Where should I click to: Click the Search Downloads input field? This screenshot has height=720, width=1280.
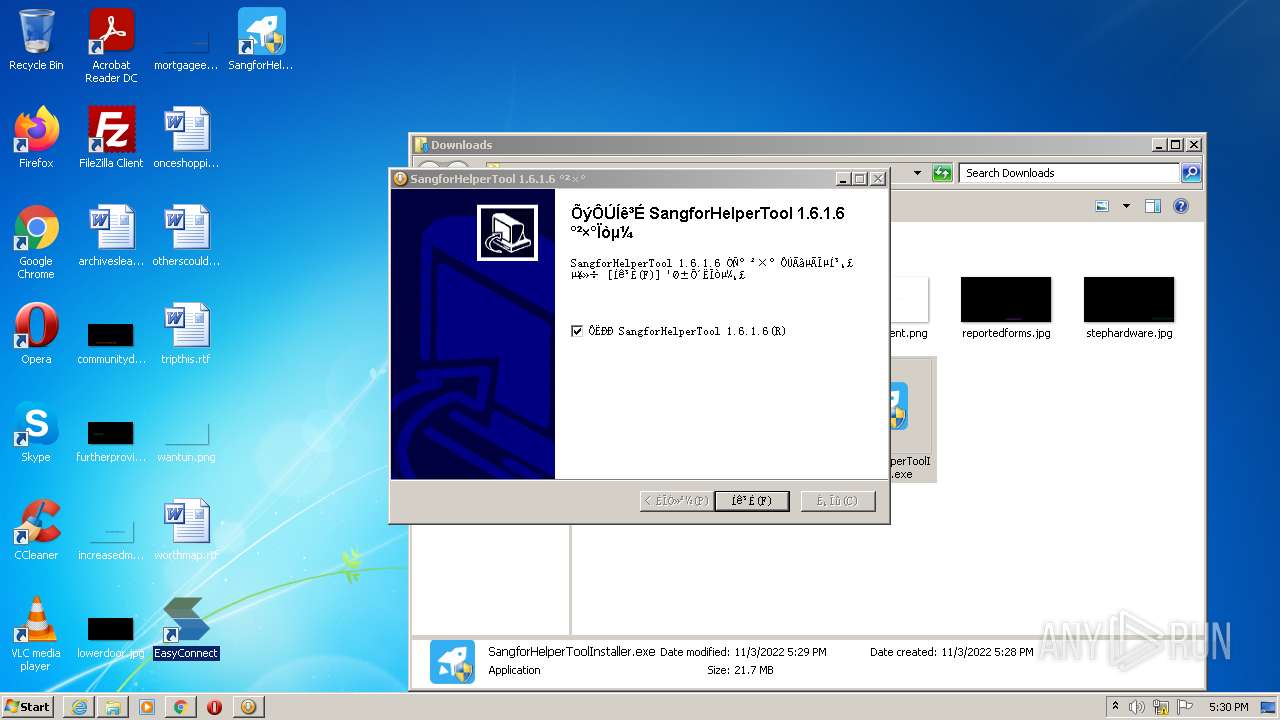(x=1069, y=173)
